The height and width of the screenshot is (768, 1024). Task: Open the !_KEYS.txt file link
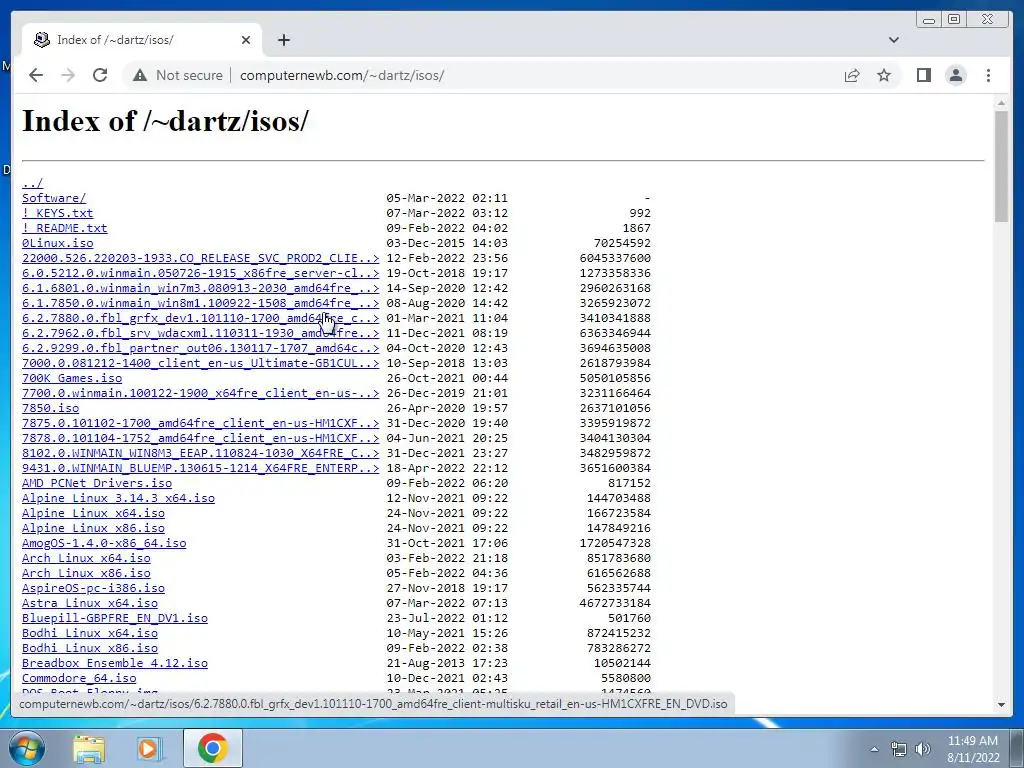pos(57,213)
